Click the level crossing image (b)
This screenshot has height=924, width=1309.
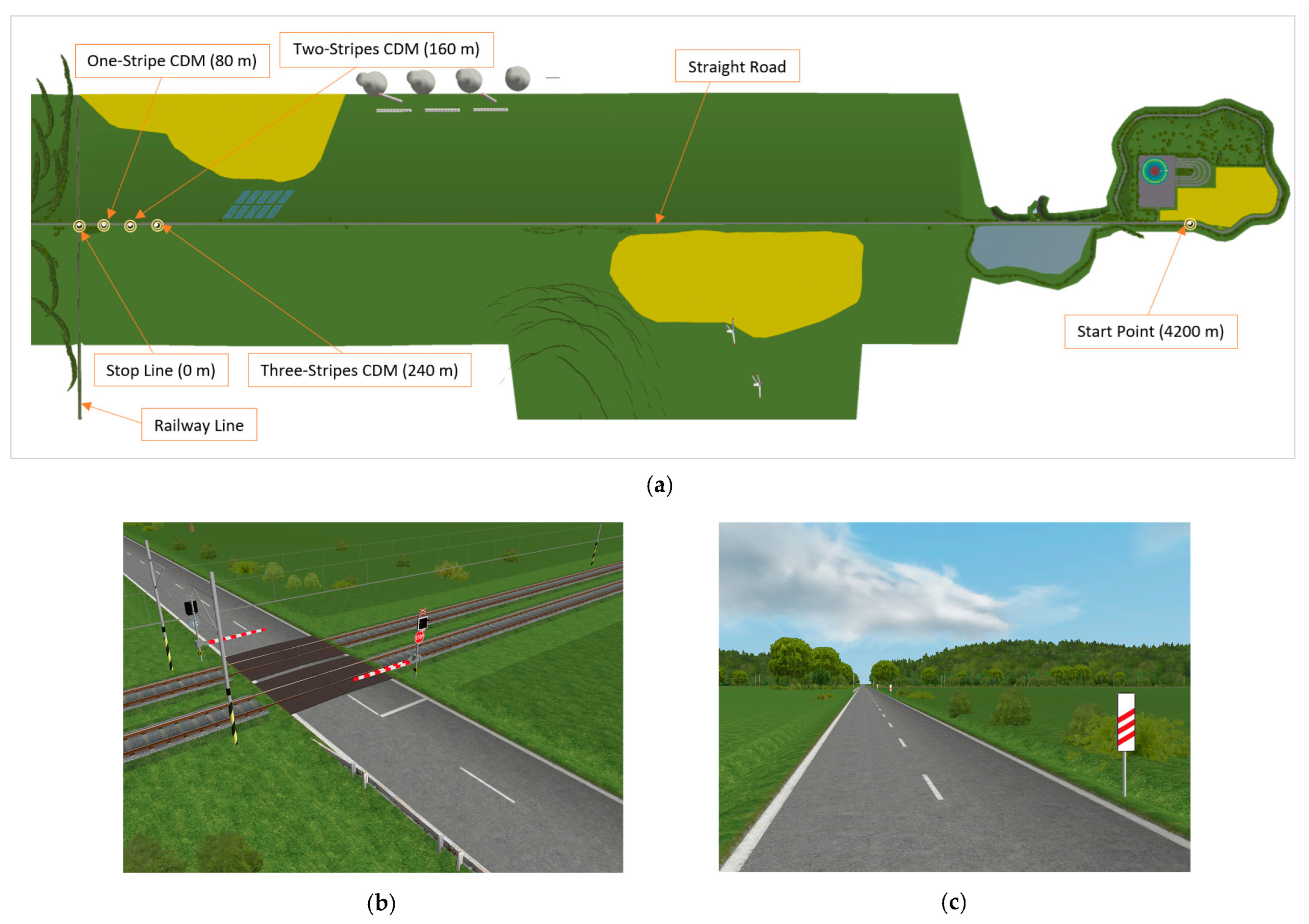[x=373, y=697]
